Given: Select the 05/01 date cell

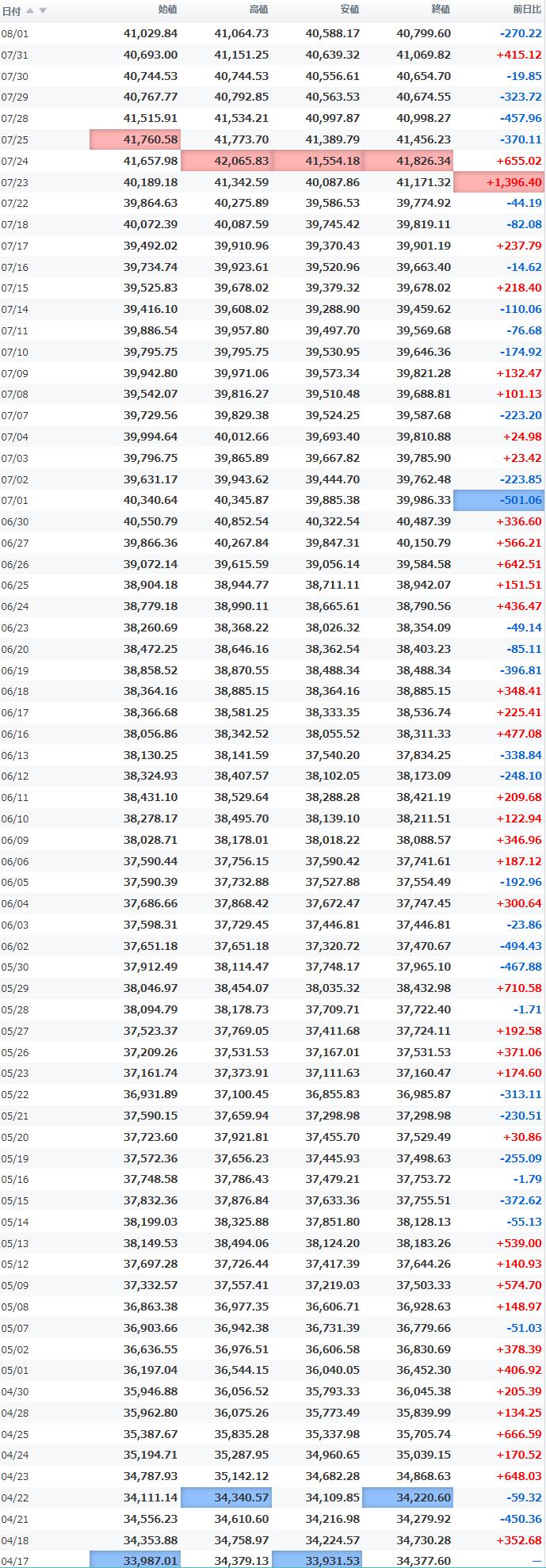Looking at the screenshot, I should pos(14,1371).
